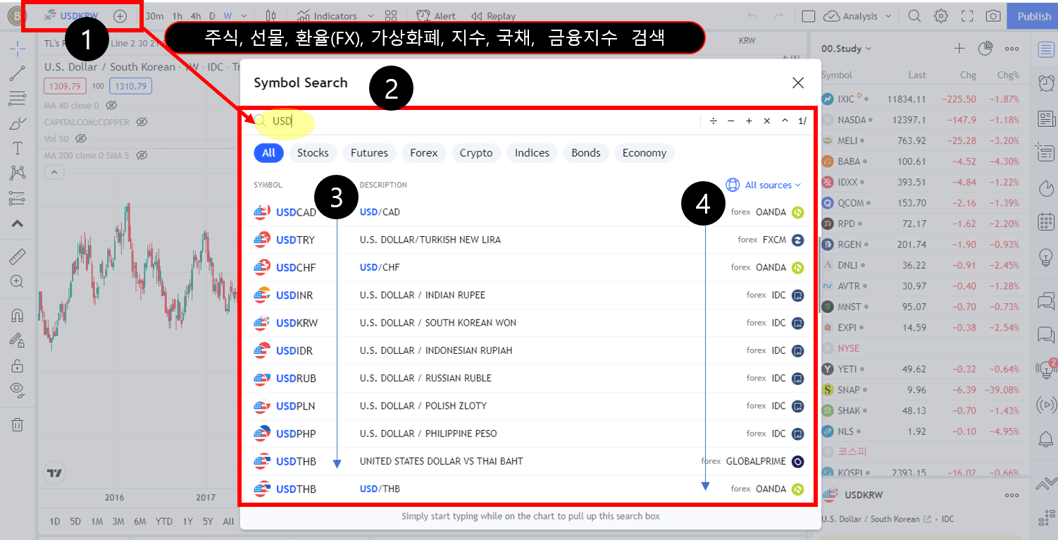Select the Stocks filter tab
Image resolution: width=1058 pixels, height=540 pixels.
[x=313, y=153]
